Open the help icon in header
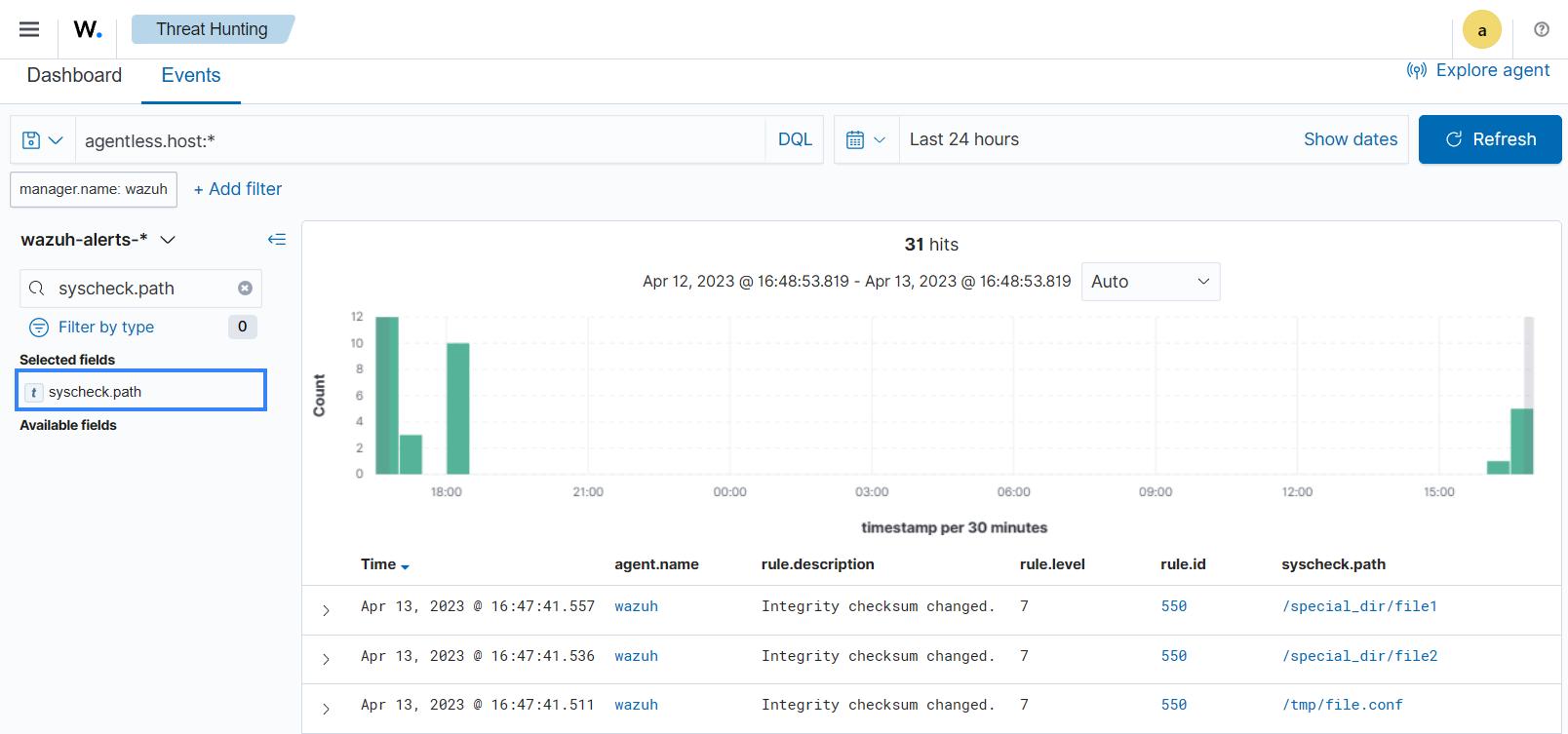The width and height of the screenshot is (1568, 734). click(x=1541, y=29)
